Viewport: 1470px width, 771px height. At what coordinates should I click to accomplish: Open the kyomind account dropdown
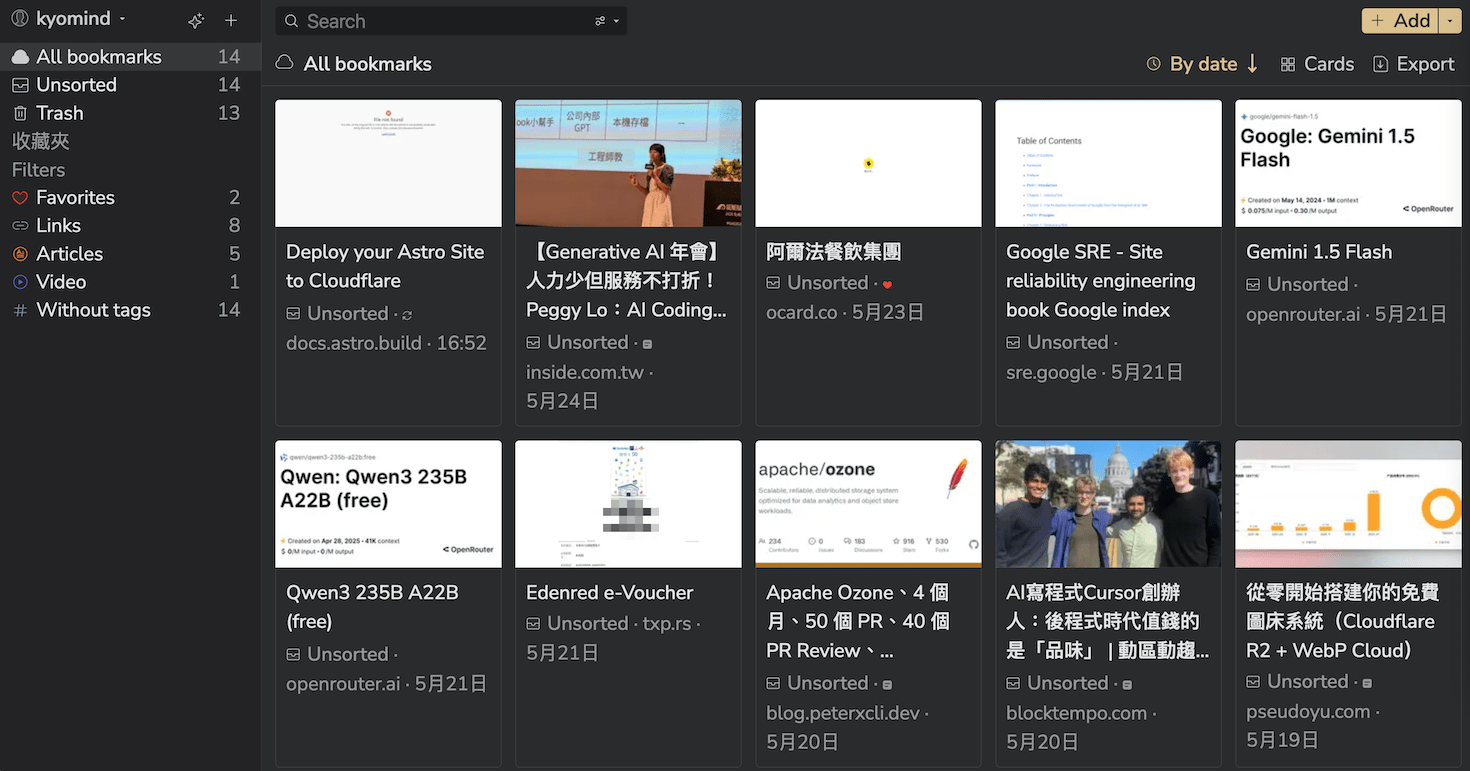click(68, 19)
